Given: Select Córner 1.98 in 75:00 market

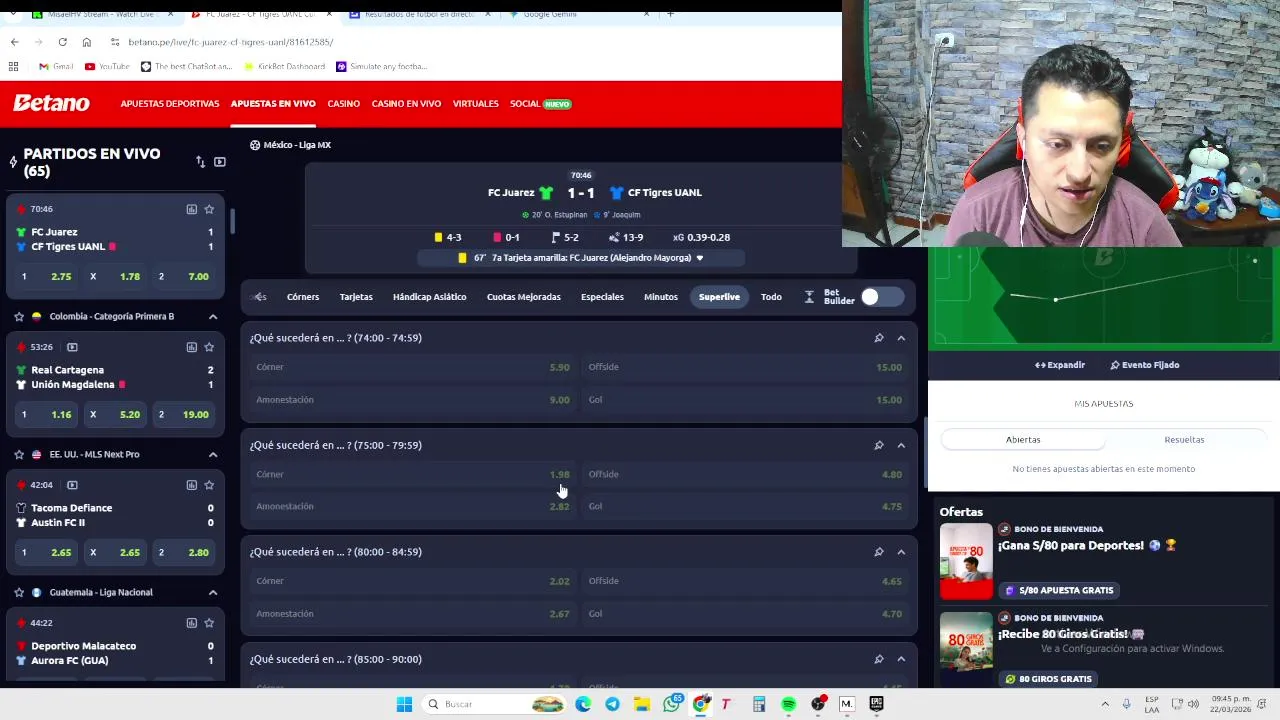Looking at the screenshot, I should [x=412, y=474].
